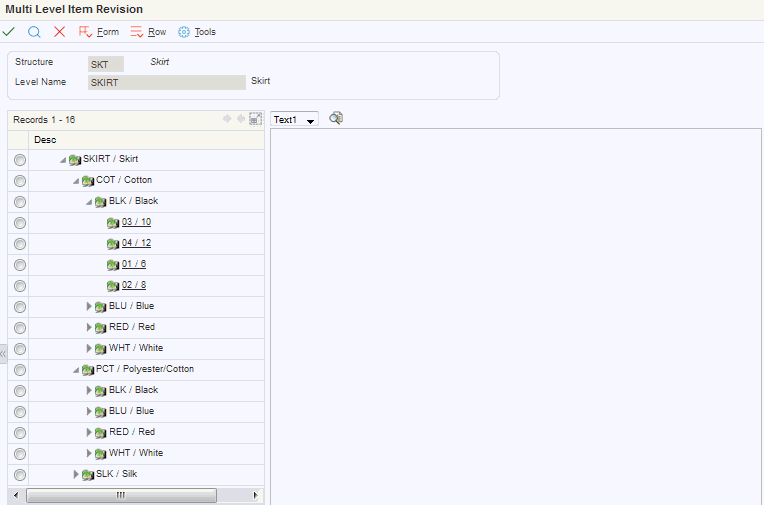
Task: Click the 01 / 6 item icon
Action: pos(113,265)
